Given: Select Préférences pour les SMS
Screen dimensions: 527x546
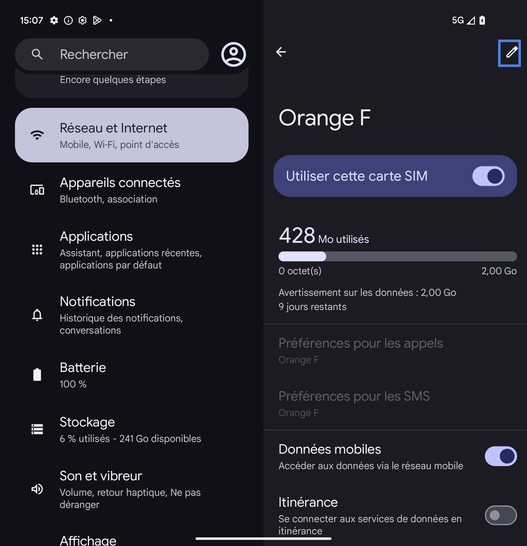Looking at the screenshot, I should 395,404.
